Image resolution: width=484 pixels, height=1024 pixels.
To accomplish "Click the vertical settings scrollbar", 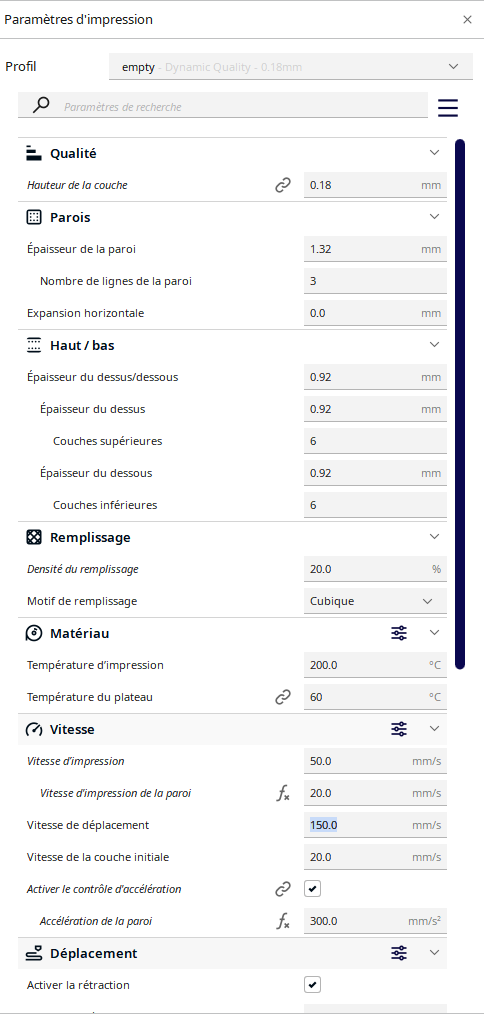I will (460, 404).
